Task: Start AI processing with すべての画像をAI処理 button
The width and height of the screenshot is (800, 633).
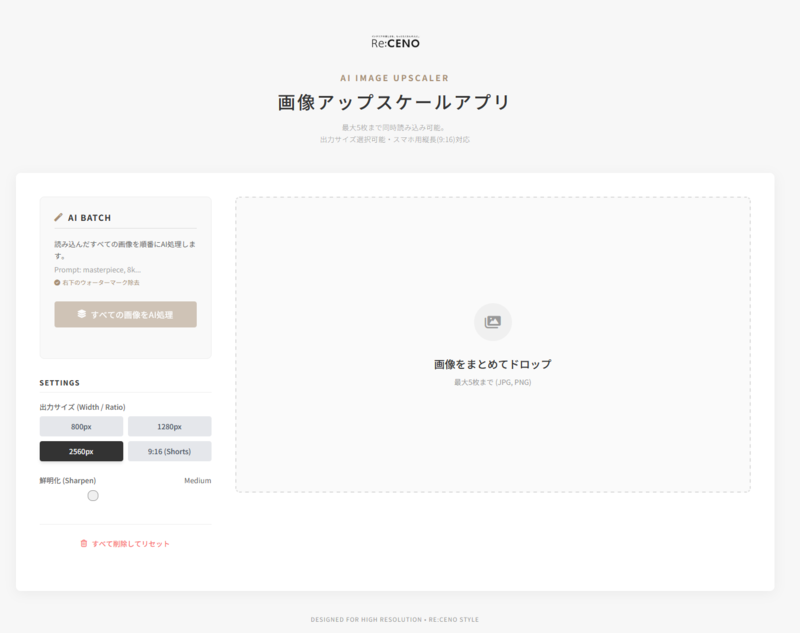Action: 126,314
